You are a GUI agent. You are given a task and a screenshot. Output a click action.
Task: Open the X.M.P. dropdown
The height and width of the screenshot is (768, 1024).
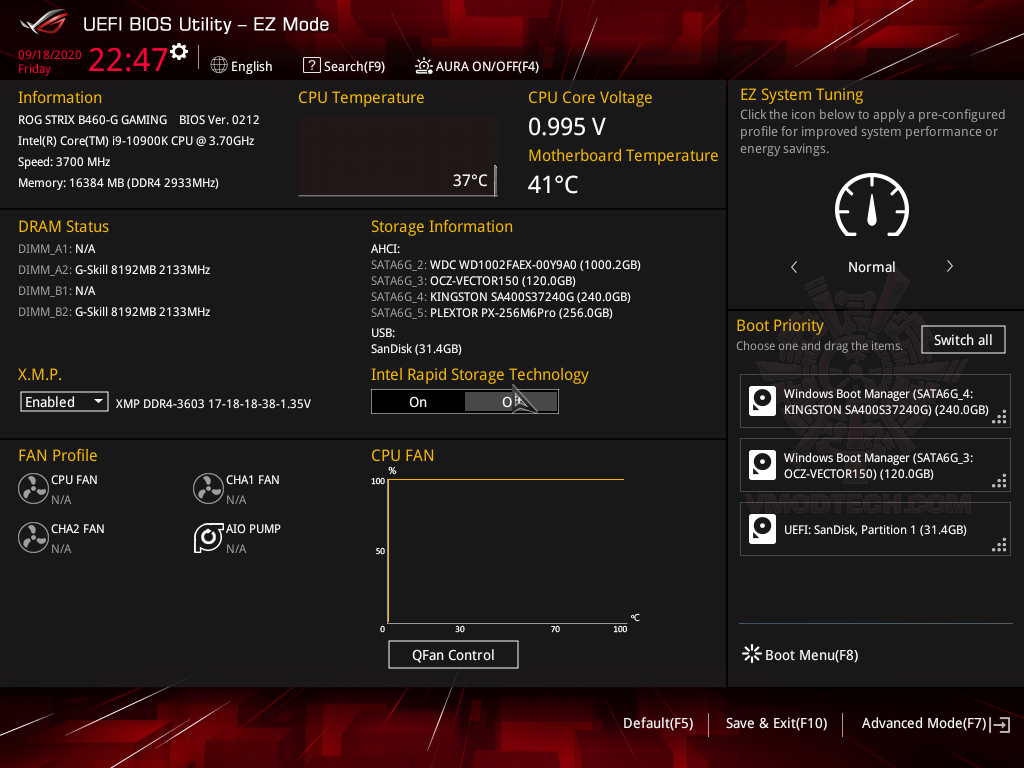point(64,401)
